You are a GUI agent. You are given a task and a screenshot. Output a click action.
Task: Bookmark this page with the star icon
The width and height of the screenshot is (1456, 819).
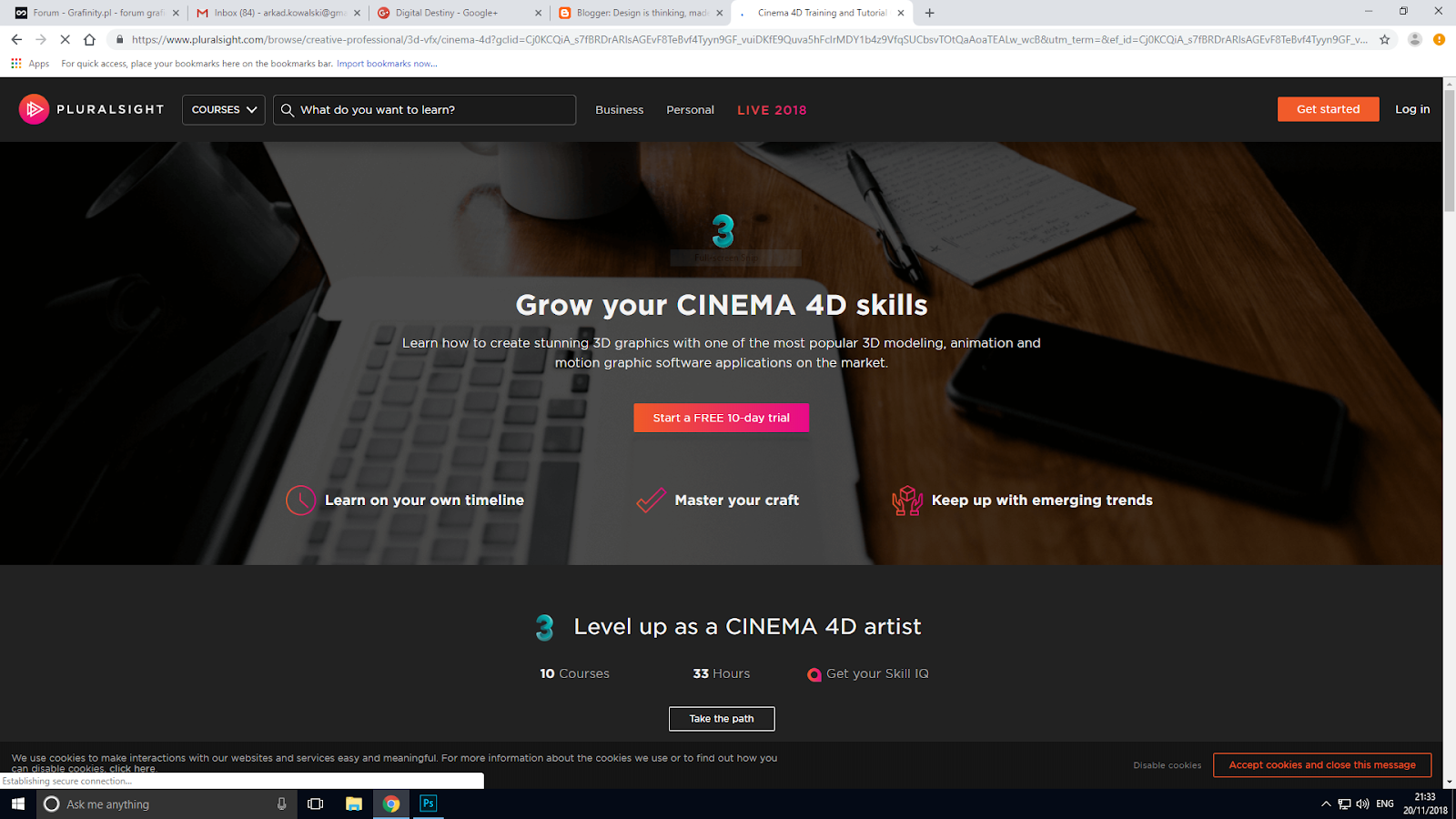tap(1385, 39)
